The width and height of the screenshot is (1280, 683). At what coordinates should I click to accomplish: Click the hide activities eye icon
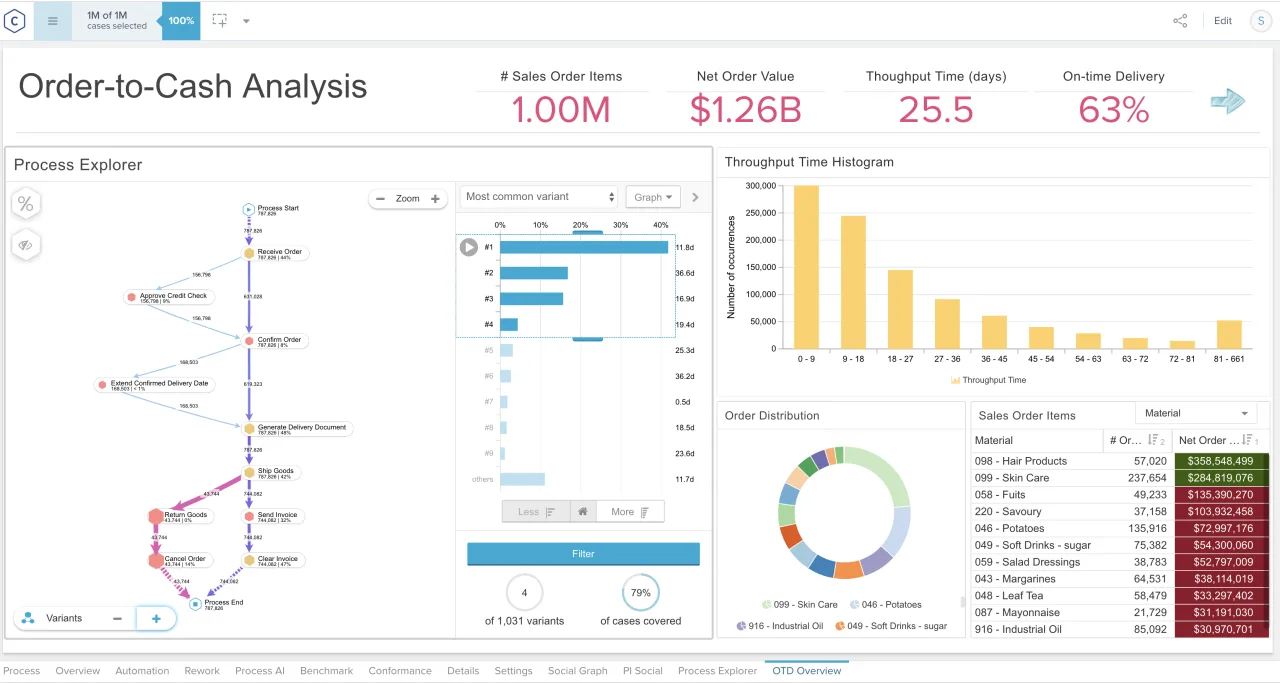tap(26, 245)
